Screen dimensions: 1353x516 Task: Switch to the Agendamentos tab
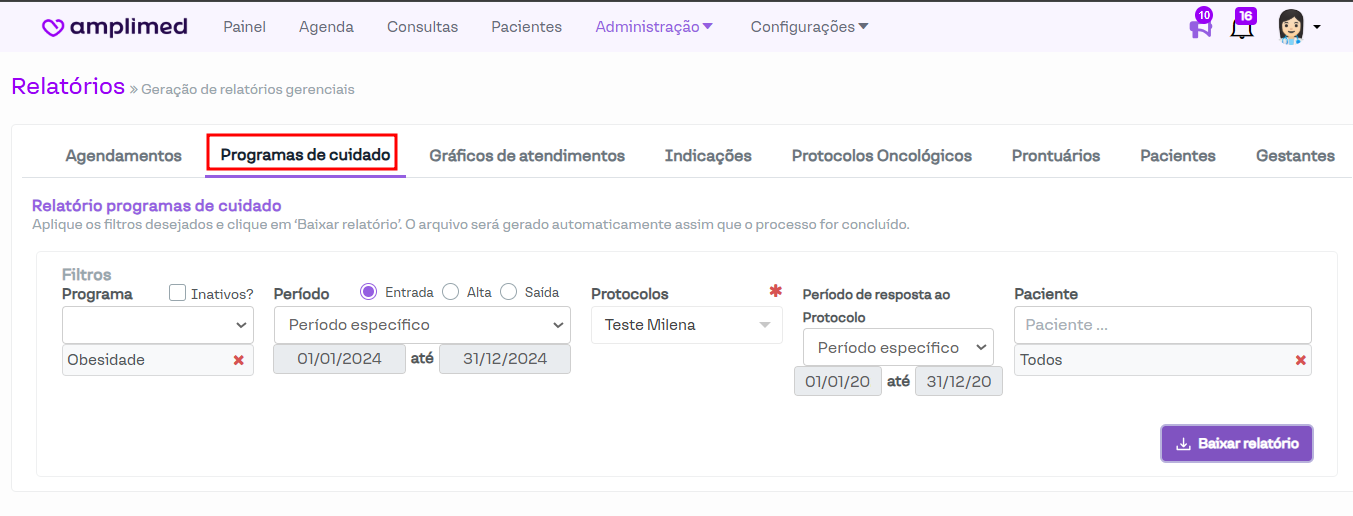[123, 156]
